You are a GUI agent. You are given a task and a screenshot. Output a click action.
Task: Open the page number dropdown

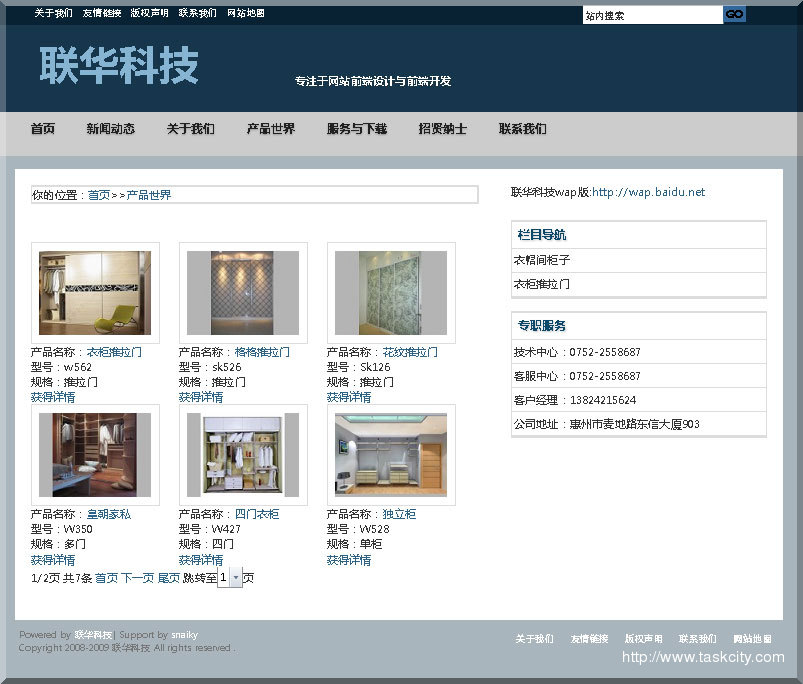pyautogui.click(x=236, y=578)
